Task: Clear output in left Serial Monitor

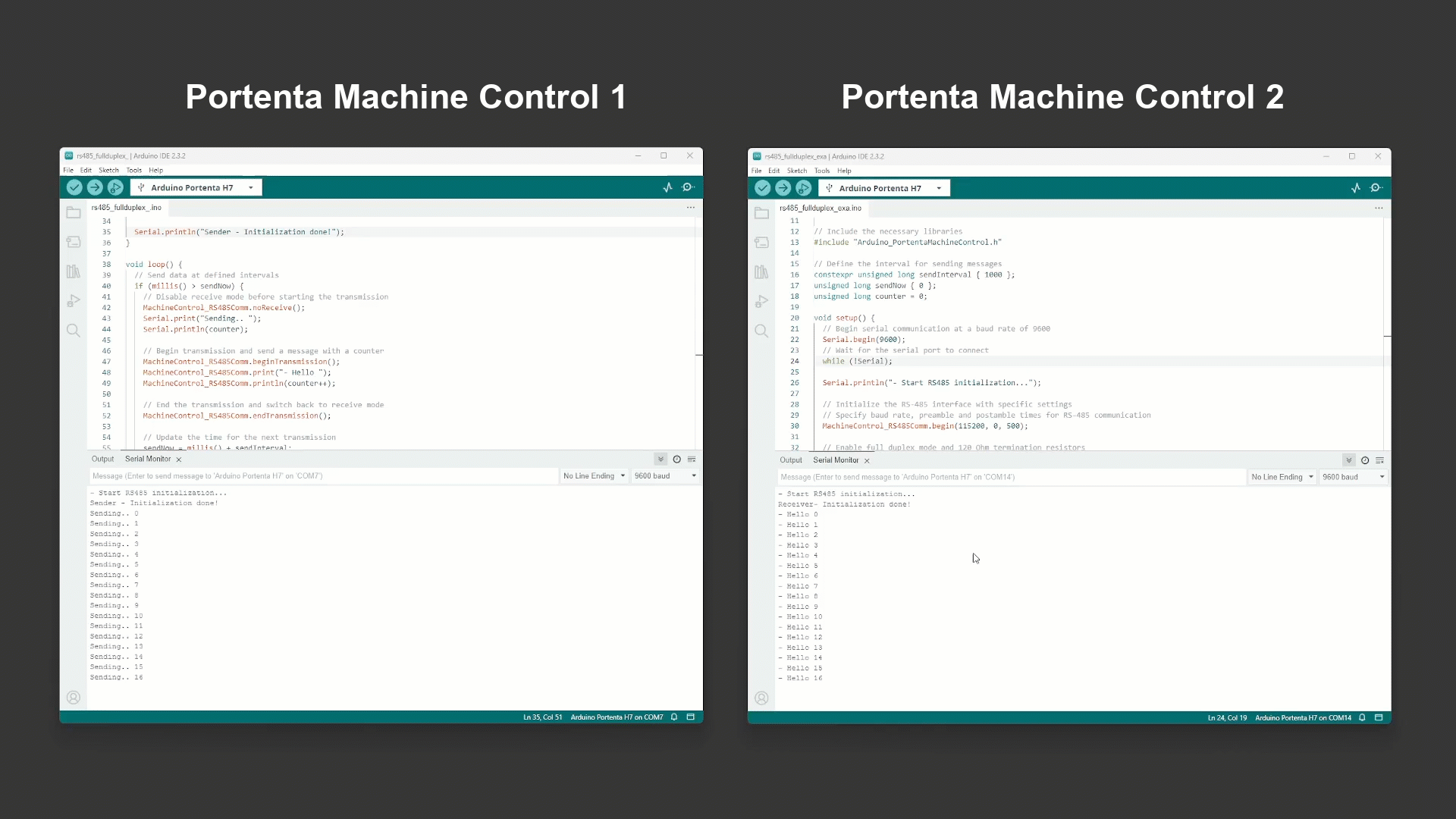Action: click(692, 460)
